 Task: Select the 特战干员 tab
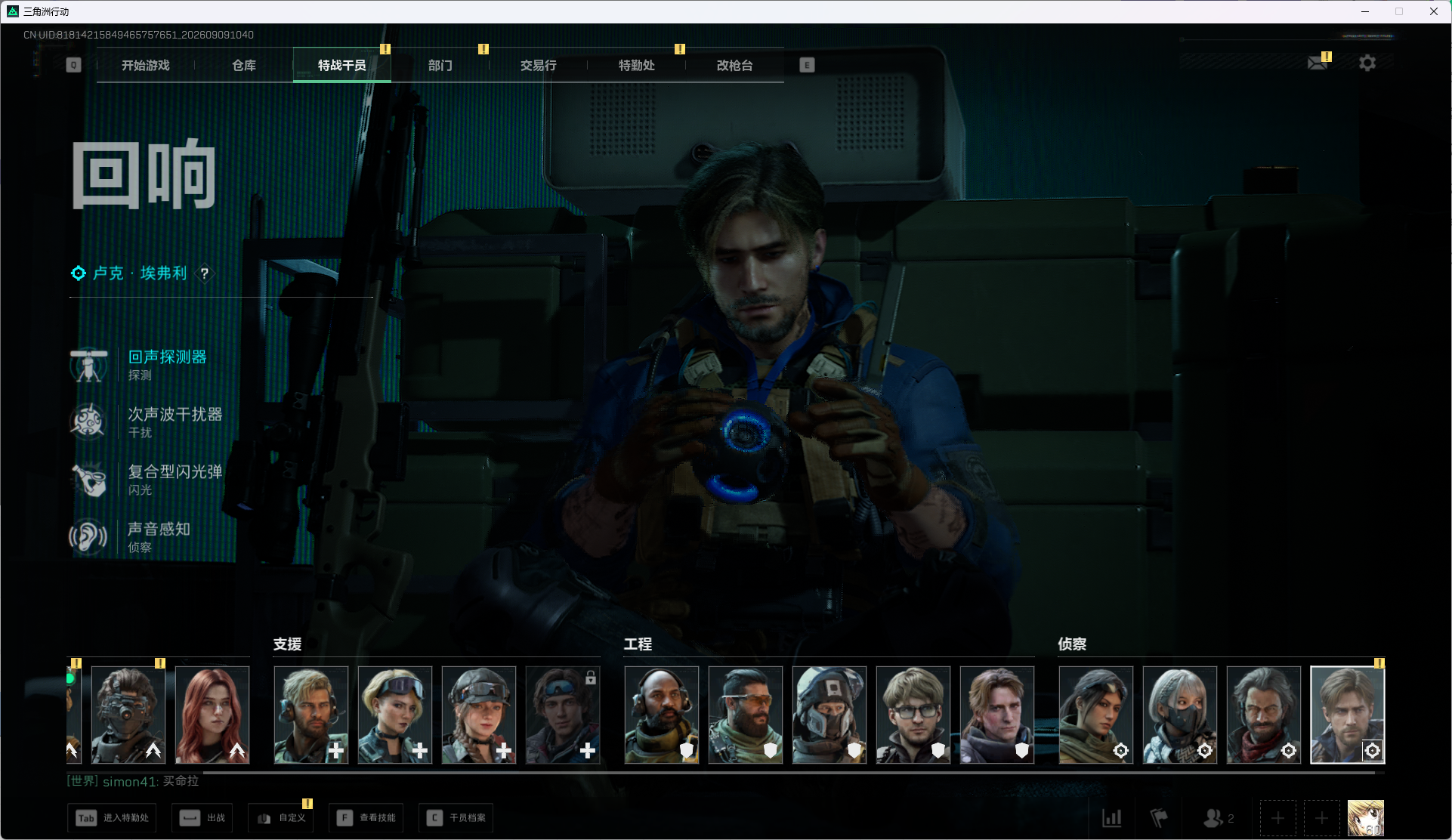point(342,65)
